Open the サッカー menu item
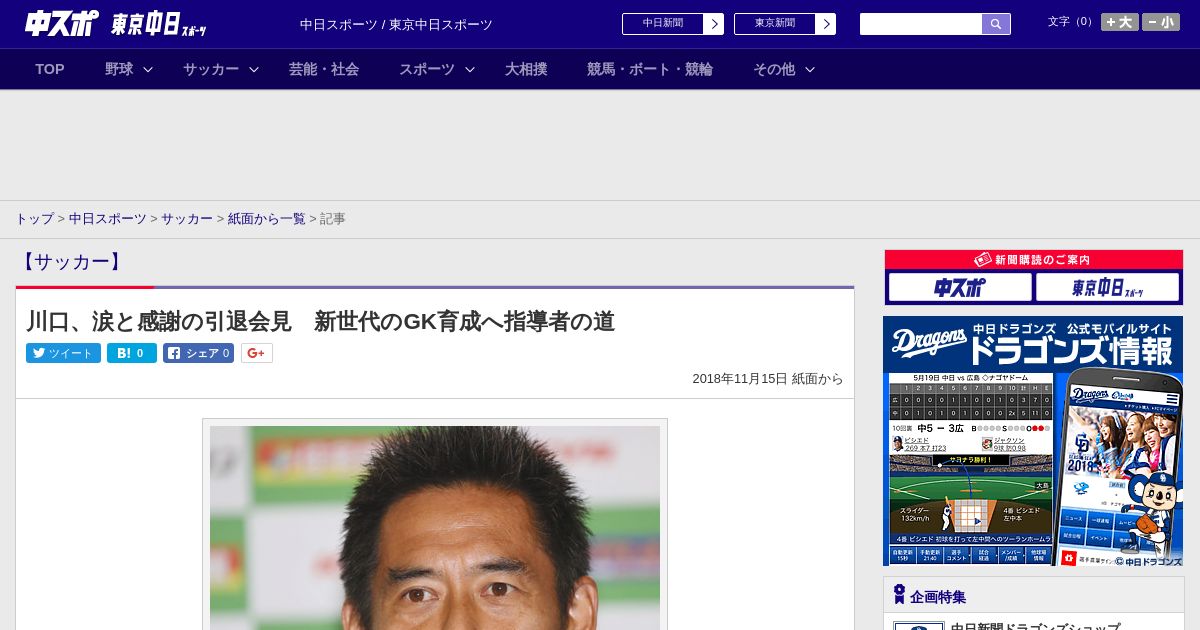Viewport: 1200px width, 630px height. 211,69
